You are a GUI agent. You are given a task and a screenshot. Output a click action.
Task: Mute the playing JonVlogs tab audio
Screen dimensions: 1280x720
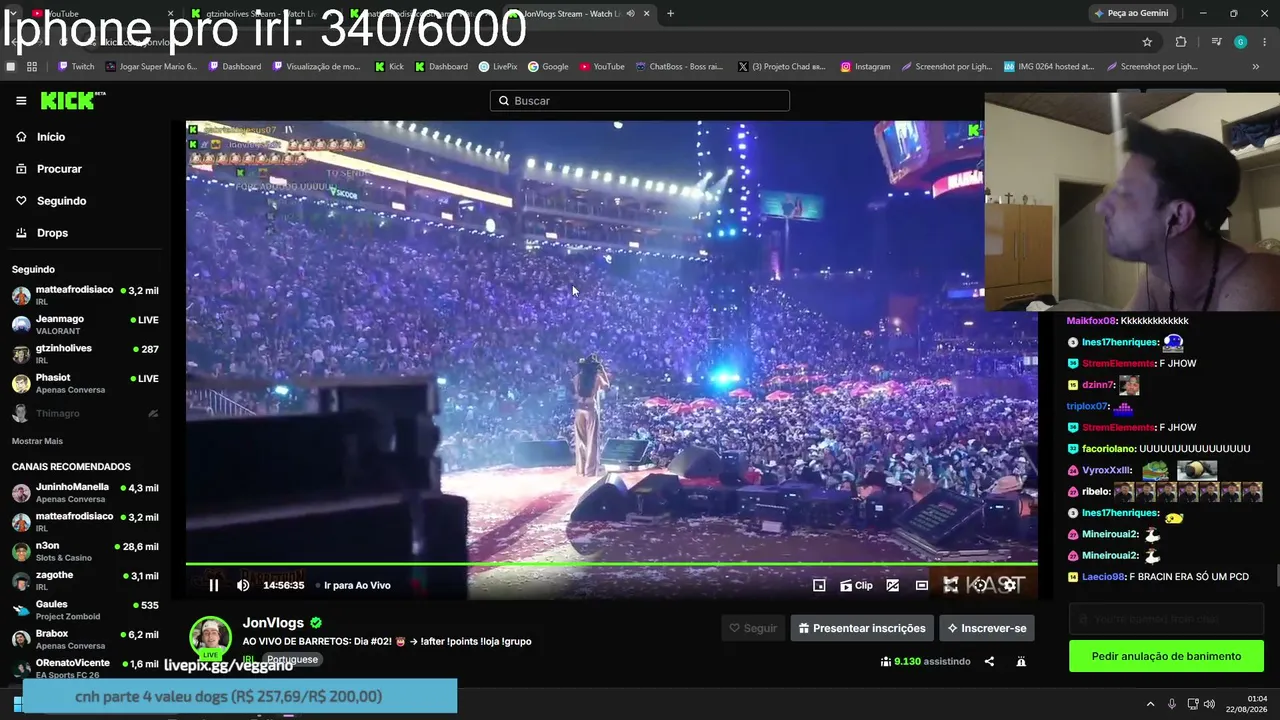tap(630, 13)
